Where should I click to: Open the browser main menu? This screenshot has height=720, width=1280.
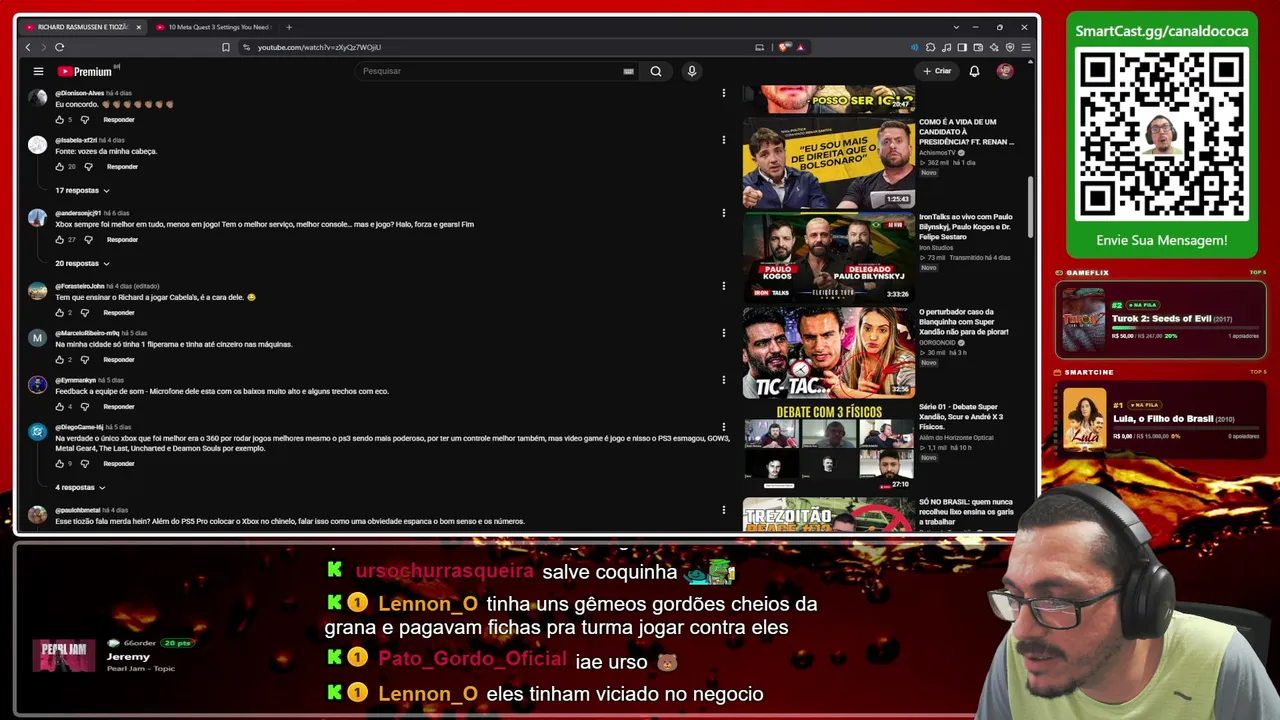(x=1026, y=47)
